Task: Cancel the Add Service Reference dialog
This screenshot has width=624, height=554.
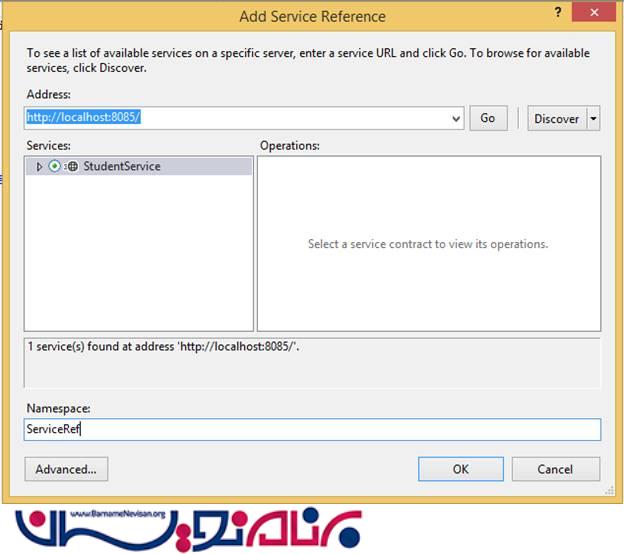Action: coord(556,469)
